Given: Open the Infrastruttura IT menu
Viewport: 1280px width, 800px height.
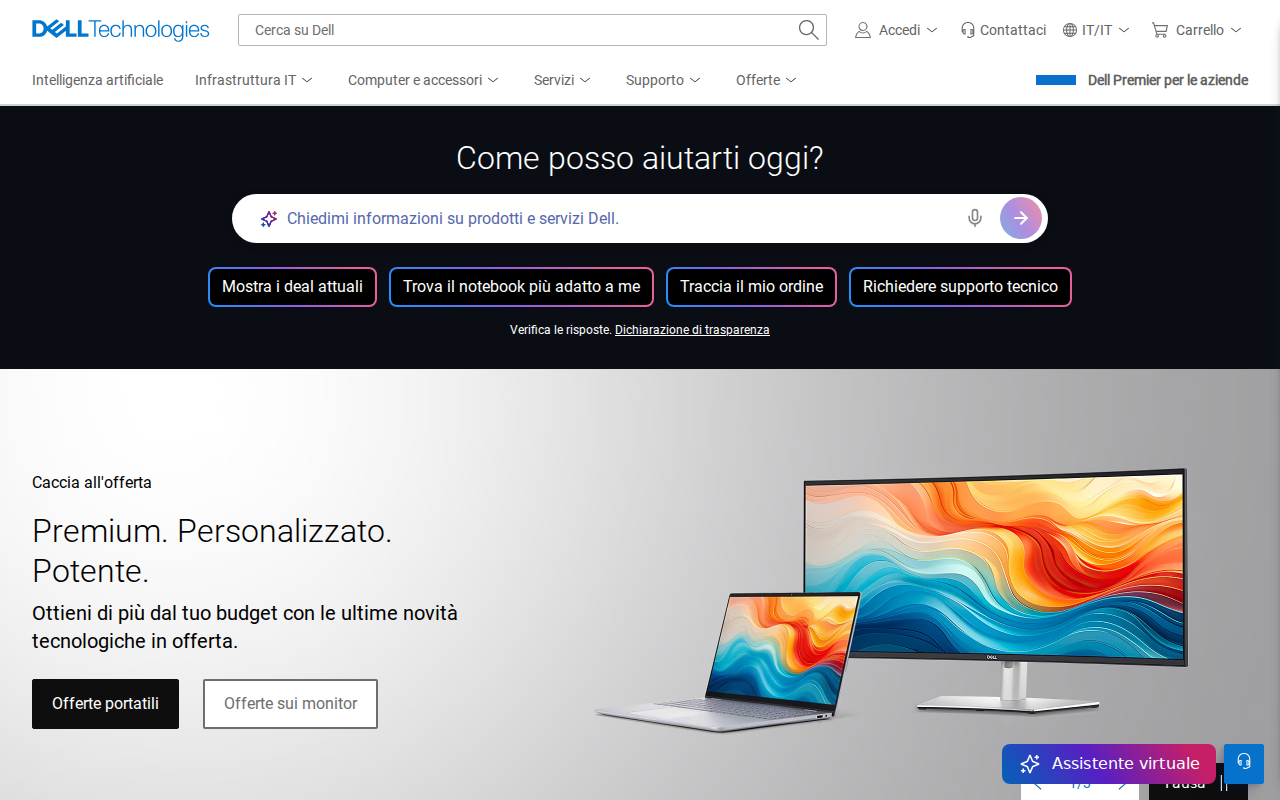Looking at the screenshot, I should 254,80.
